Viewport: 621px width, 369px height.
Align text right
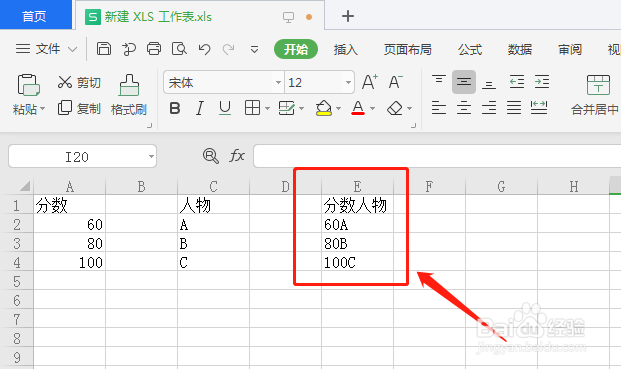(x=489, y=107)
